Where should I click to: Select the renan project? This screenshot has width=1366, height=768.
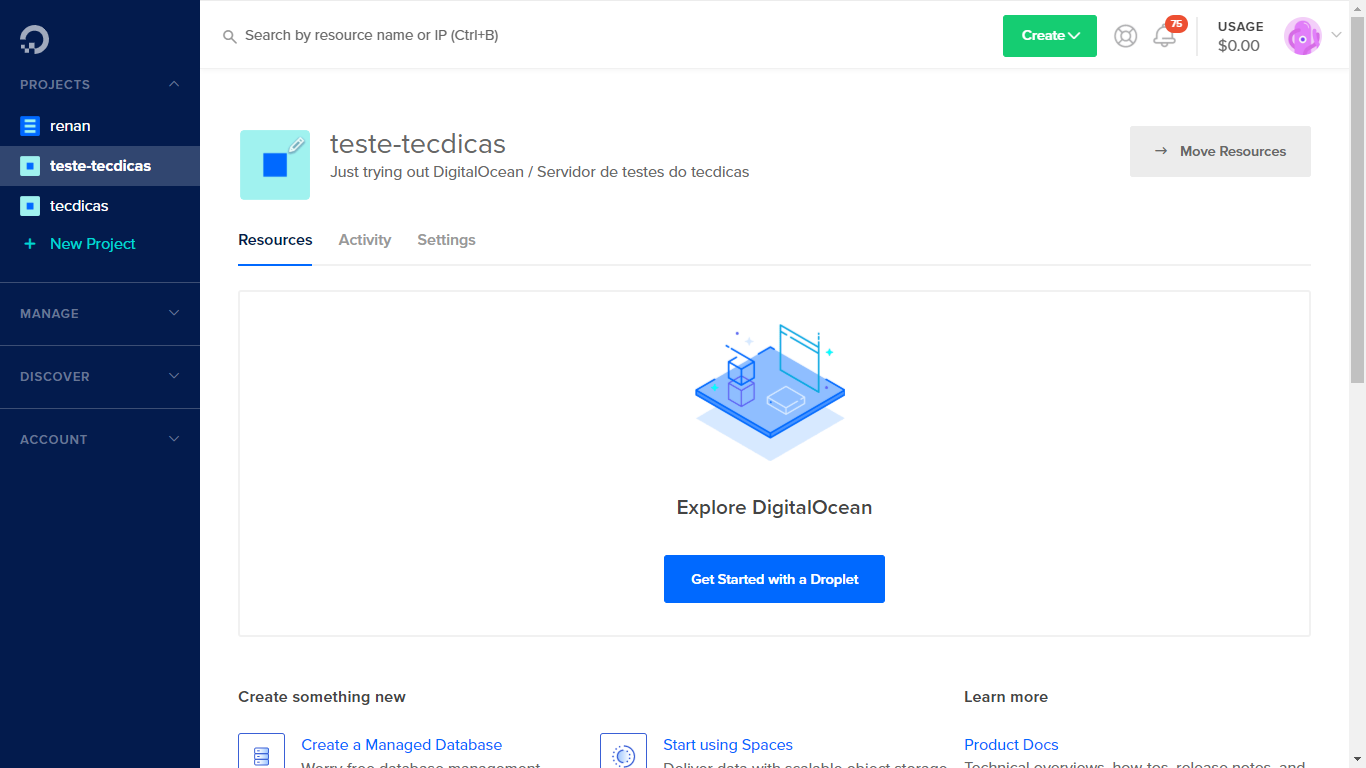point(100,126)
